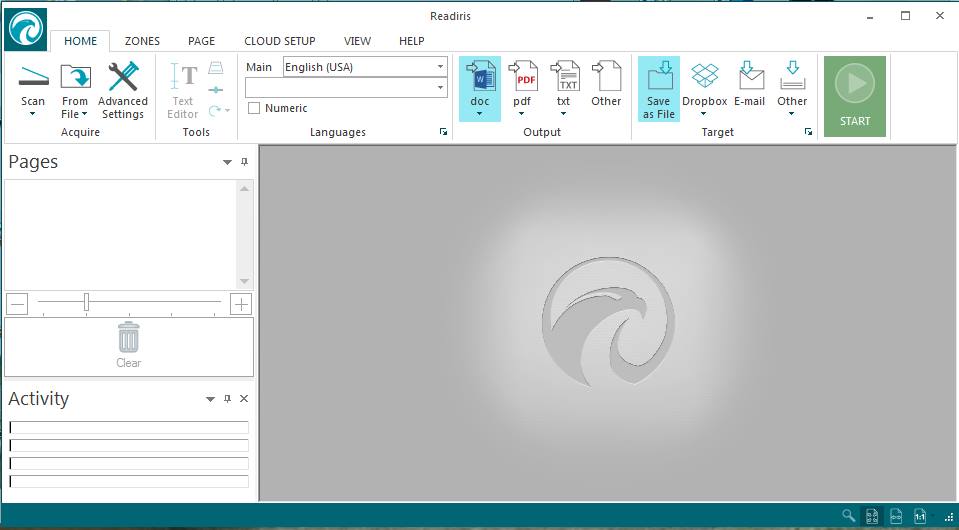
Task: Expand the doc format dropdown arrow
Action: (480, 114)
